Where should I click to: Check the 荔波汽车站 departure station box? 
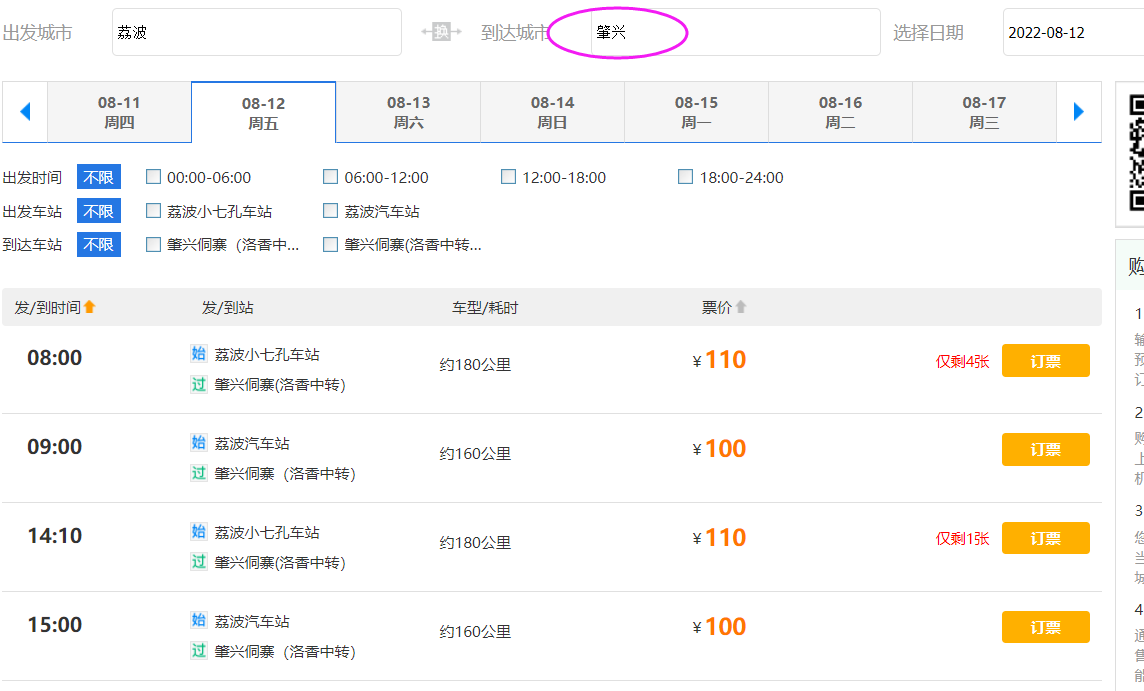[x=331, y=211]
